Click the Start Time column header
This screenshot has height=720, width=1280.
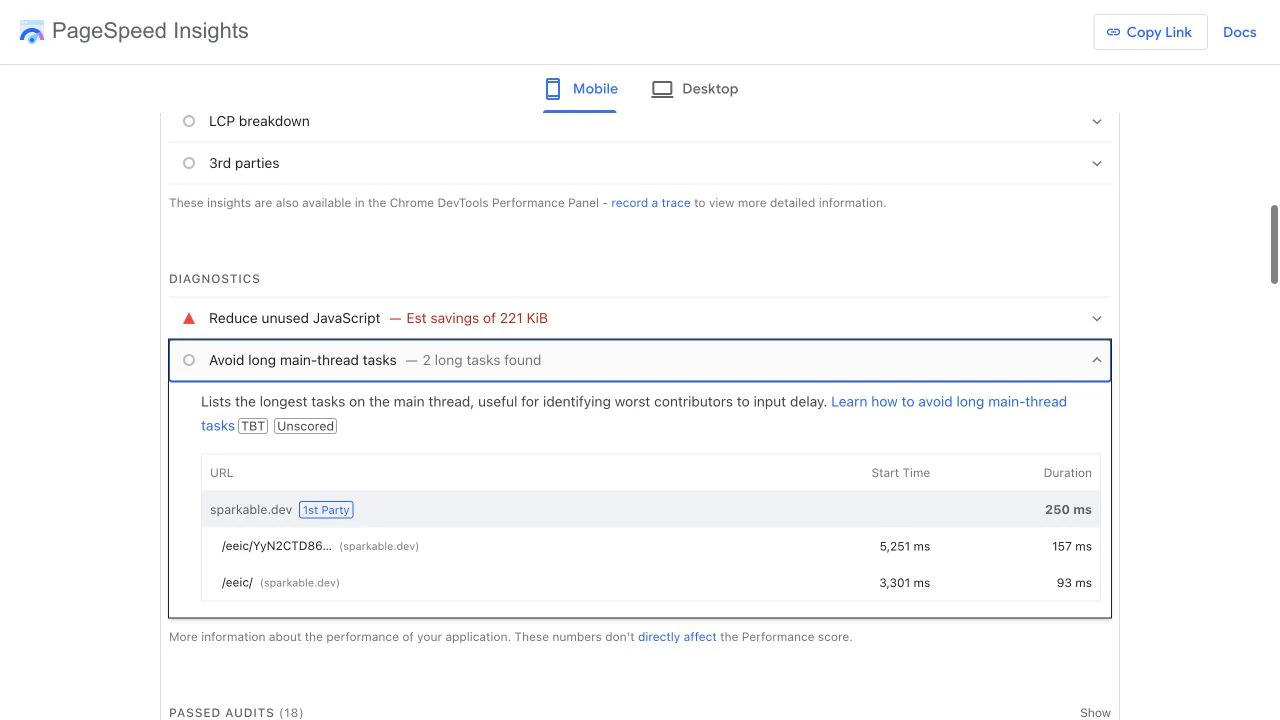(900, 473)
